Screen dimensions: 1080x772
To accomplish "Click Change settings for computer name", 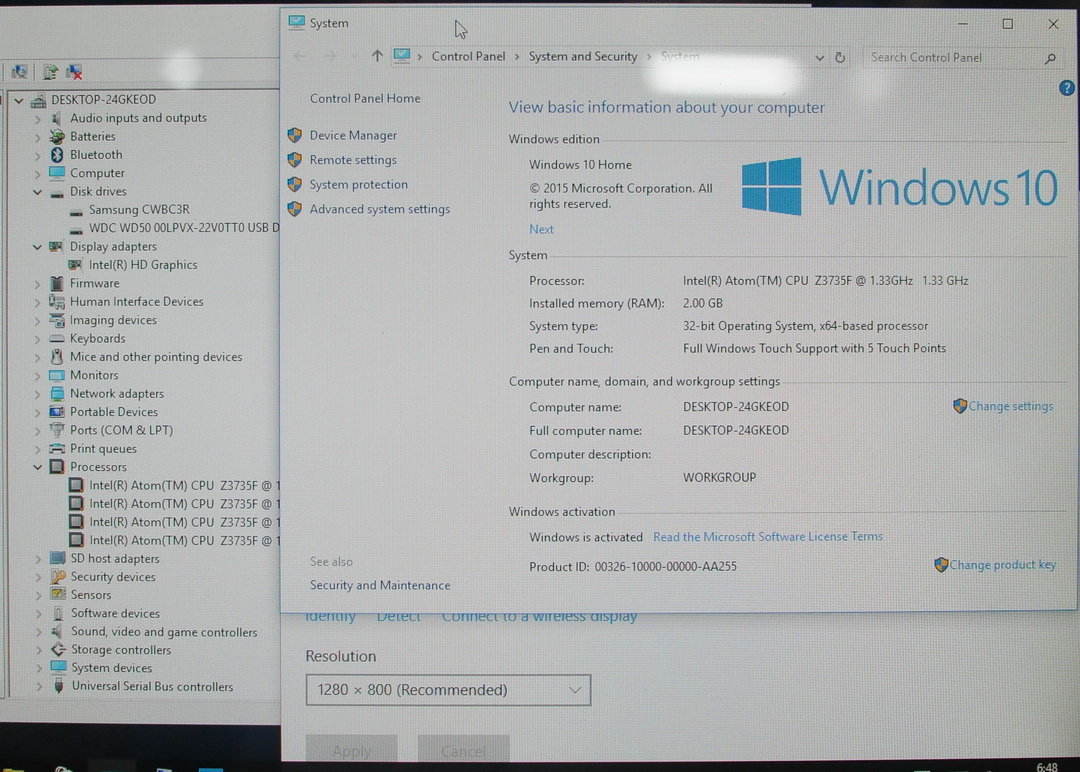I will pyautogui.click(x=1010, y=406).
